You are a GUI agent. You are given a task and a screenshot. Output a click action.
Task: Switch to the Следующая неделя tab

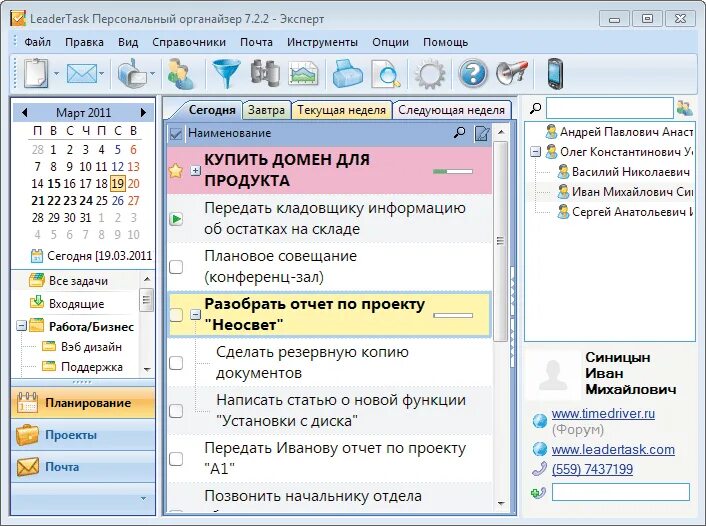point(452,110)
